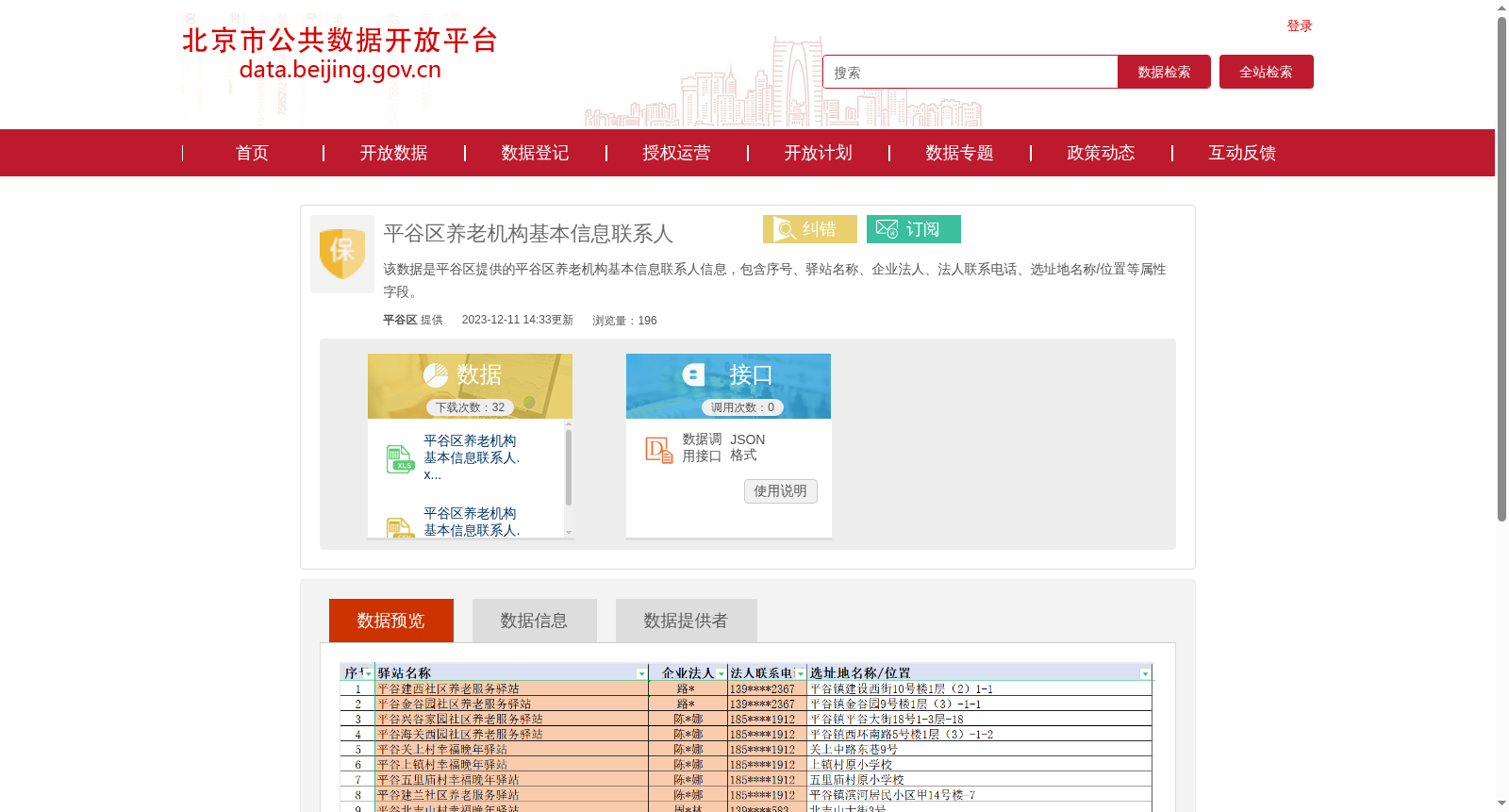Go to 数据登记 in navigation
The width and height of the screenshot is (1509, 812).
(535, 153)
